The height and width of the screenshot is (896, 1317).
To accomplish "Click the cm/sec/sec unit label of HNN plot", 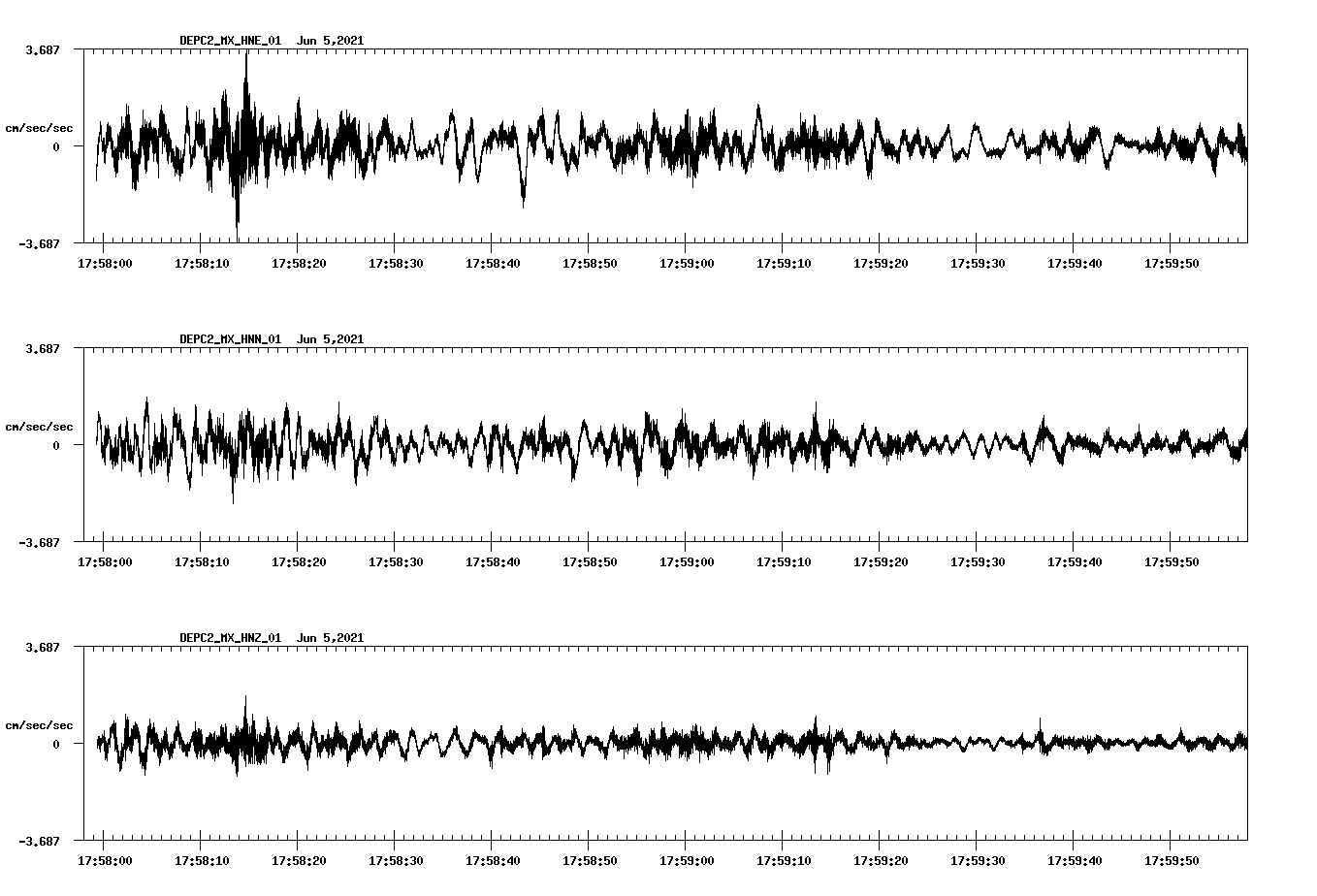I will 39,427.
